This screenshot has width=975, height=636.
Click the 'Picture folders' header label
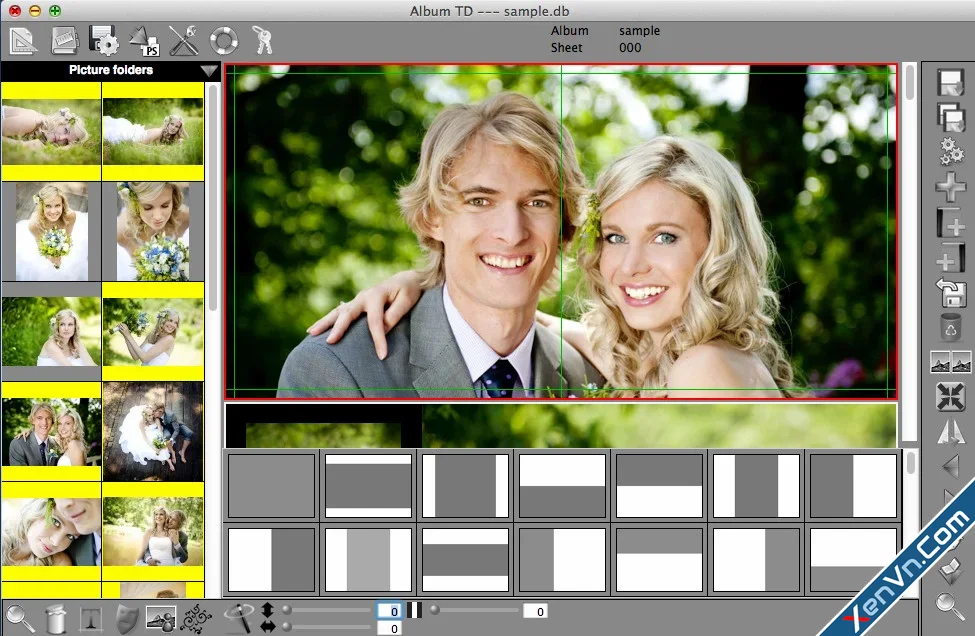click(111, 70)
